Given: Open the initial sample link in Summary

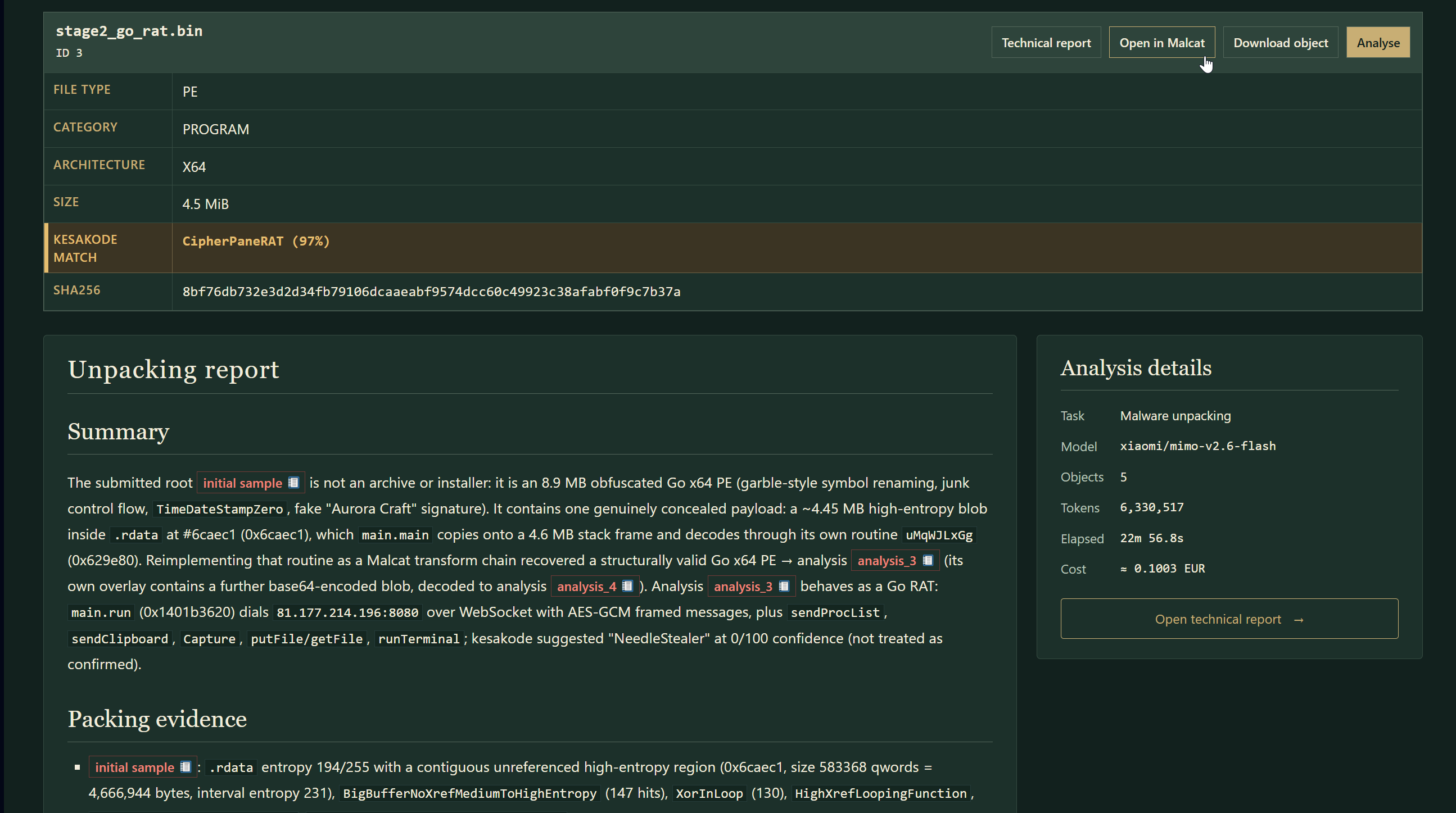Looking at the screenshot, I should coord(242,483).
